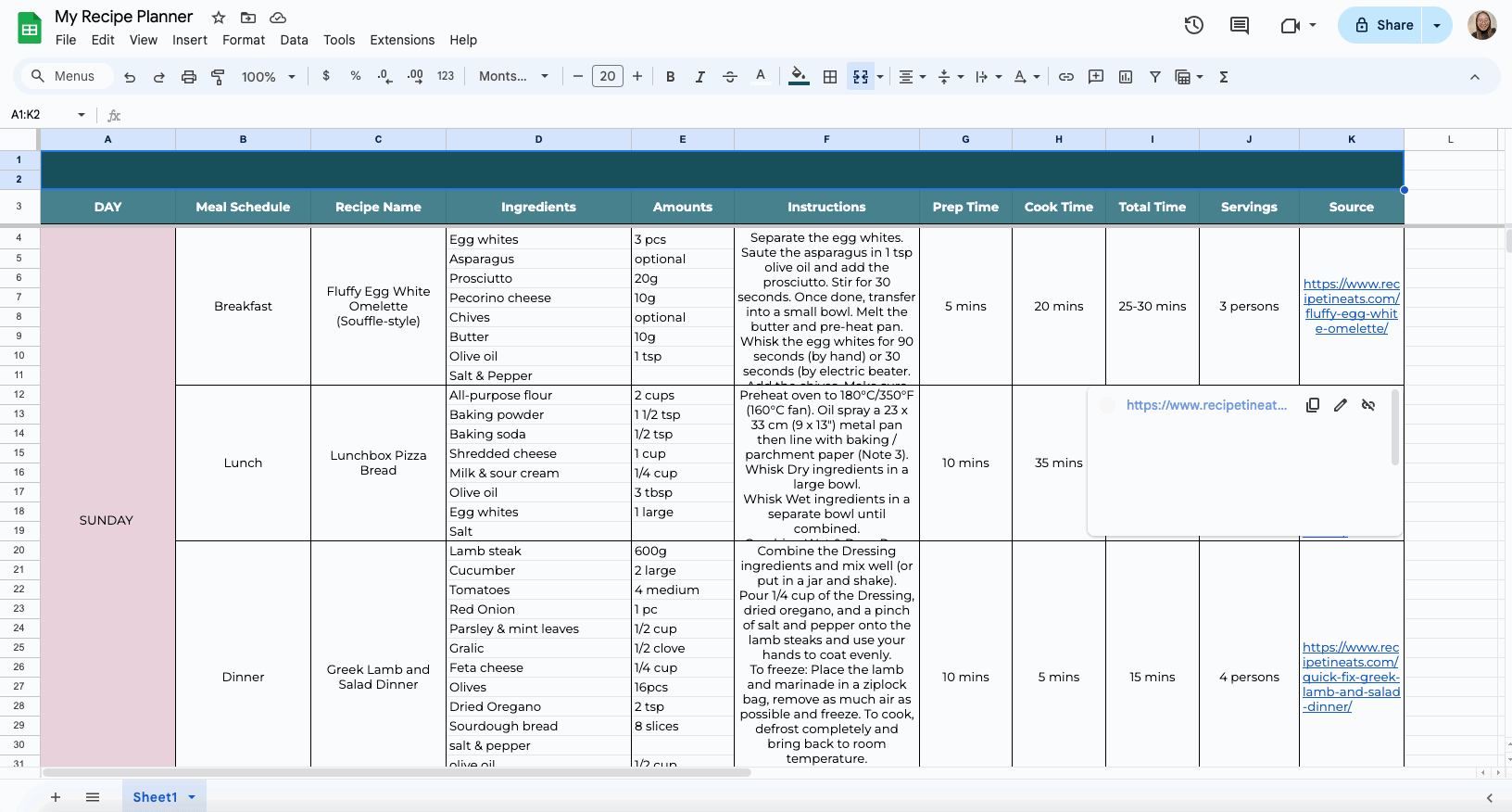Click the Insert link icon
Viewport: 1512px width, 812px height.
[x=1066, y=77]
